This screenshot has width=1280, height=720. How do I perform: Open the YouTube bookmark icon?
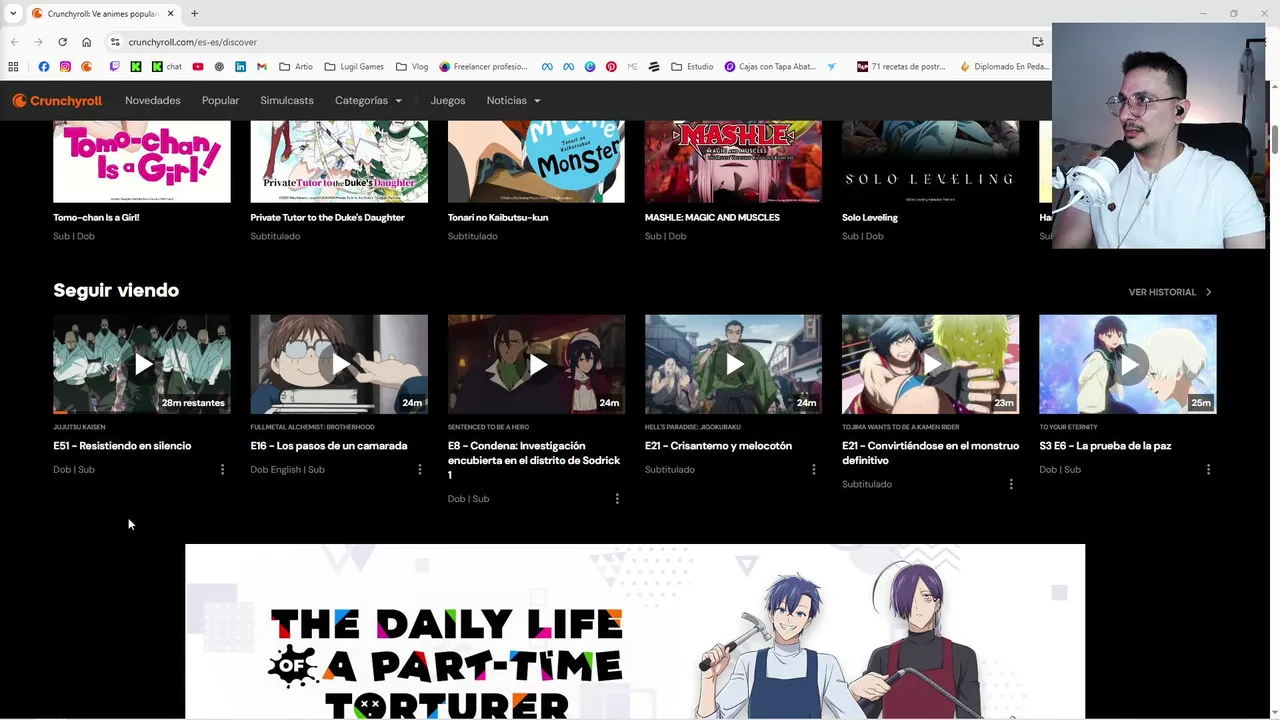pyautogui.click(x=198, y=67)
